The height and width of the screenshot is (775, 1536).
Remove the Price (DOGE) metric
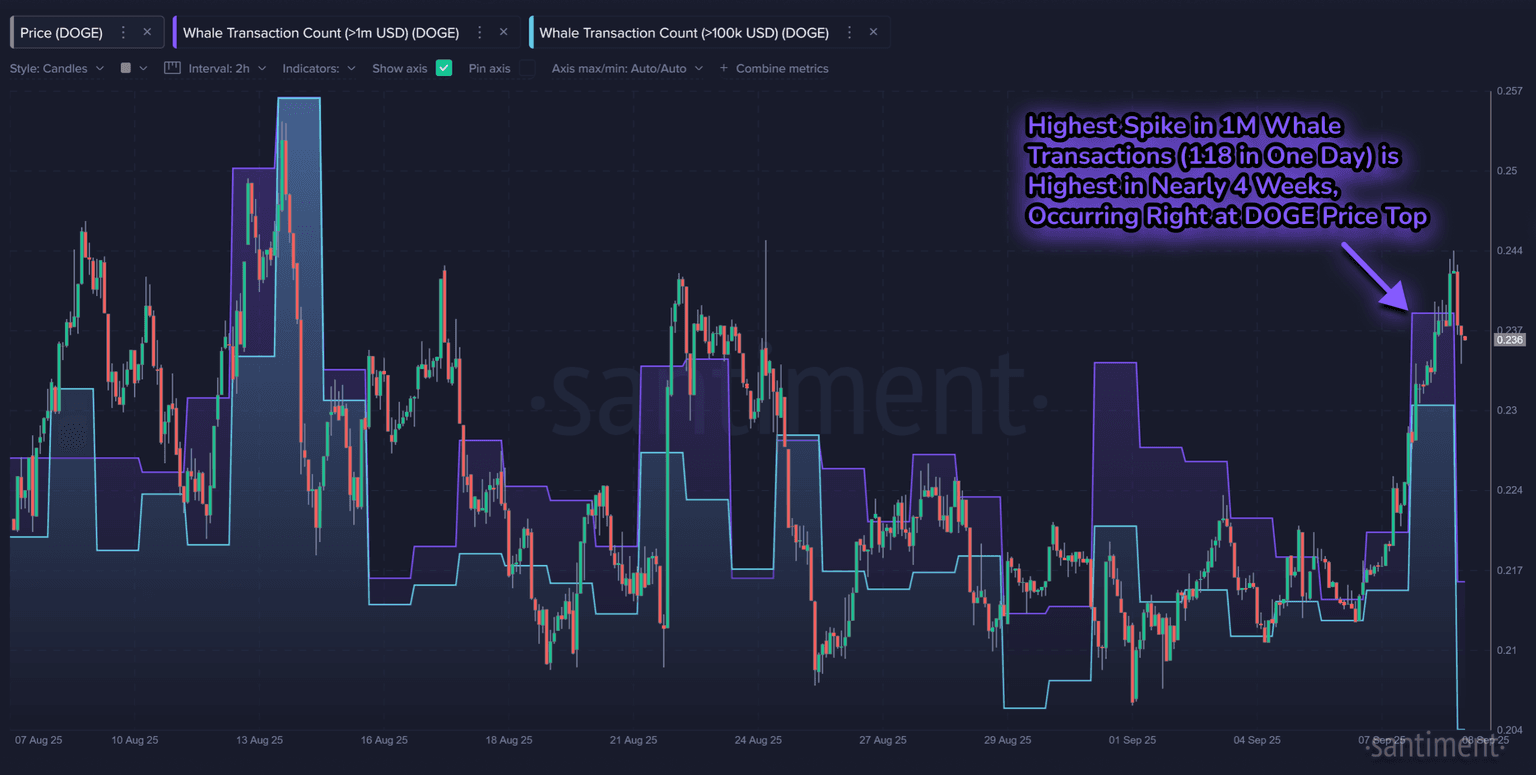coord(147,33)
